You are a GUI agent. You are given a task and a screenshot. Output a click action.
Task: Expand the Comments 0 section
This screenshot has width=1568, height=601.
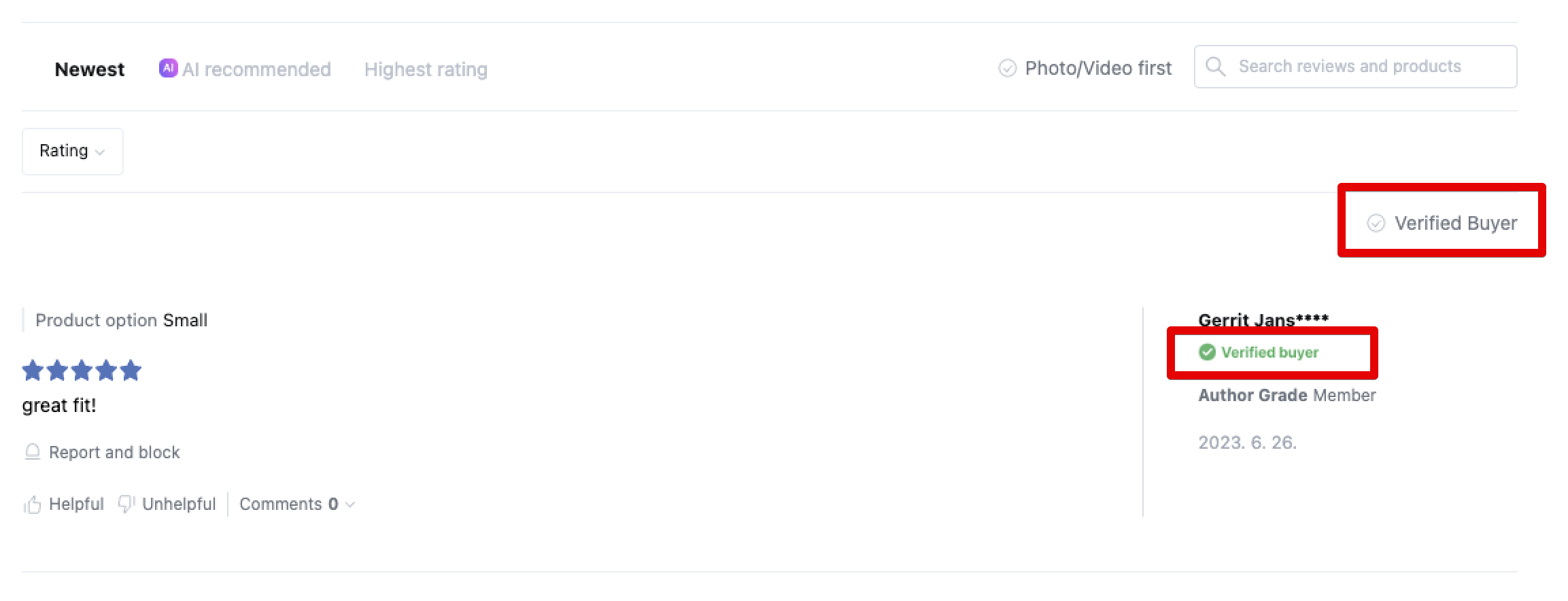click(x=288, y=504)
